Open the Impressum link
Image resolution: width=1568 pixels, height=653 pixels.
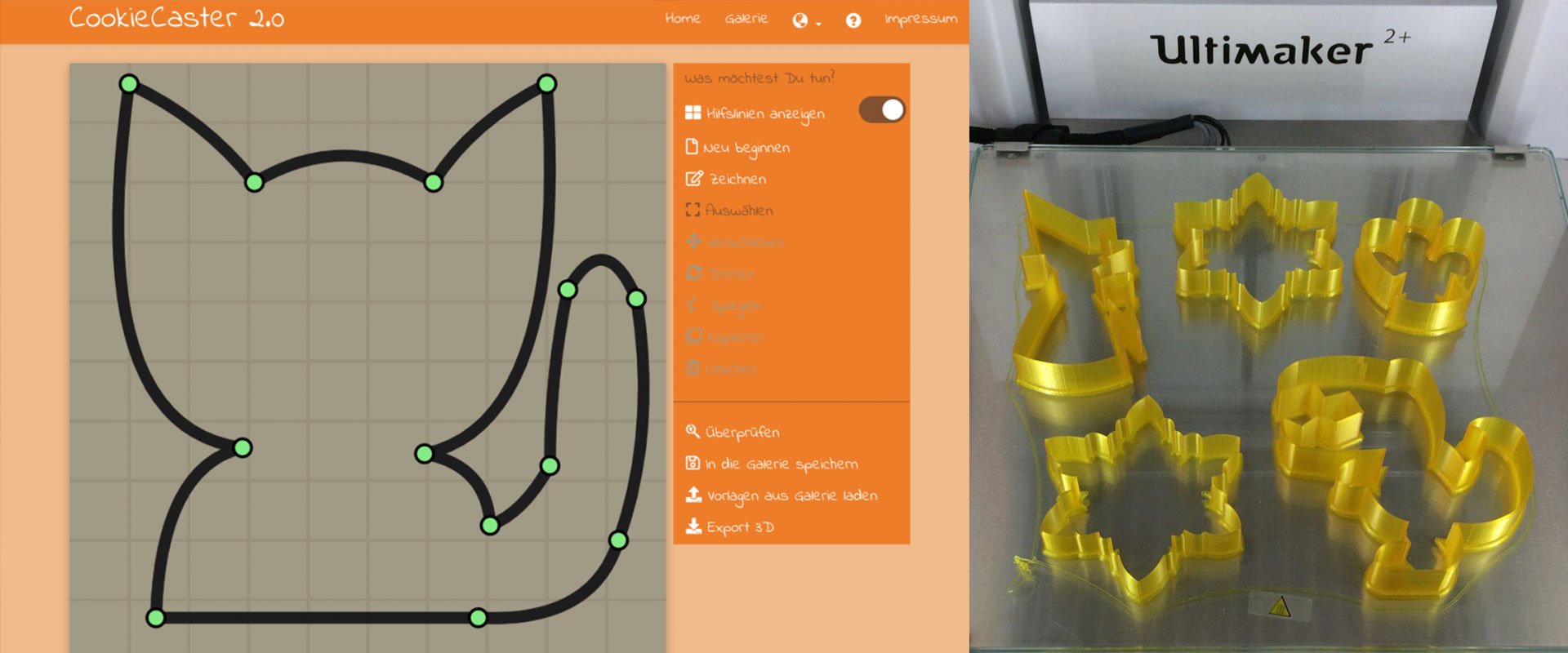tap(920, 18)
